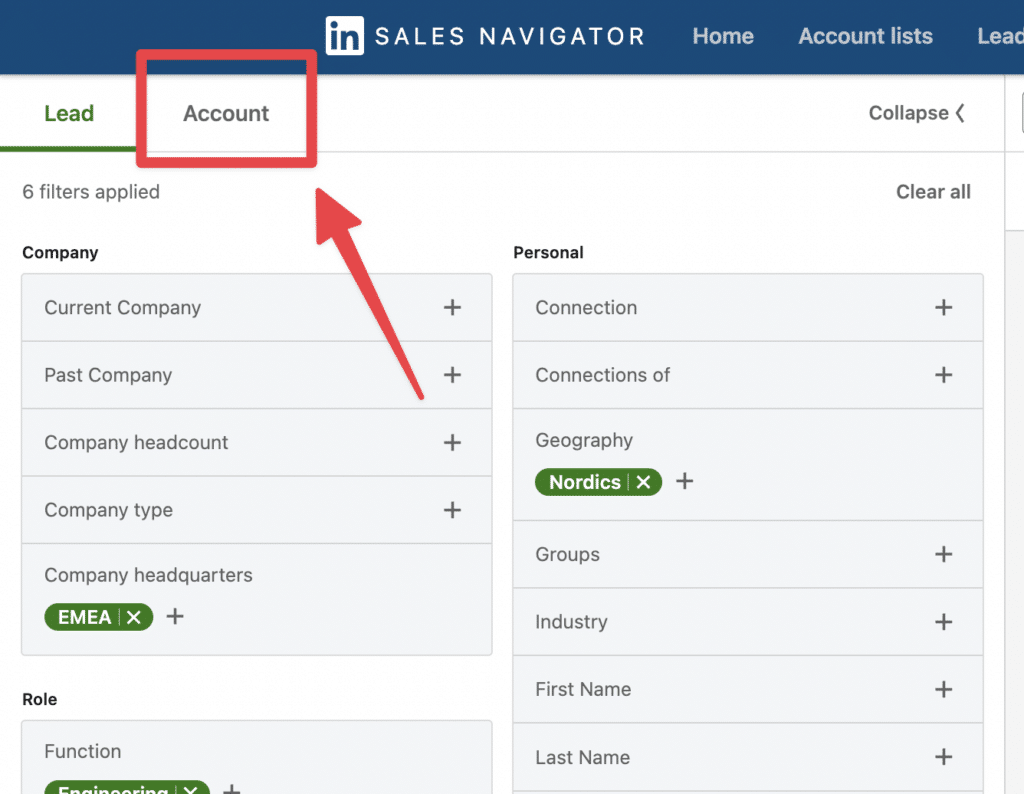The height and width of the screenshot is (794, 1024).
Task: Expand the First Name filter row
Action: [x=748, y=690]
